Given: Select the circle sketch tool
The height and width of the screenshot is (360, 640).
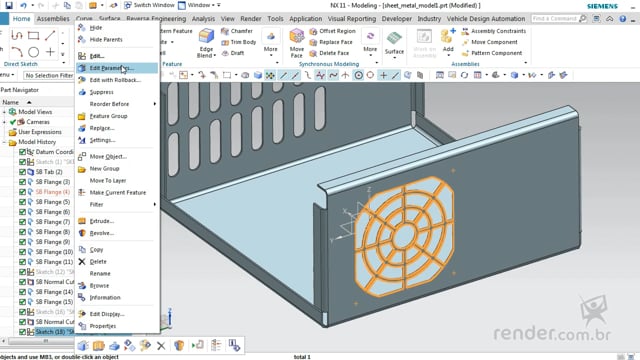Looking at the screenshot, I should 33,52.
